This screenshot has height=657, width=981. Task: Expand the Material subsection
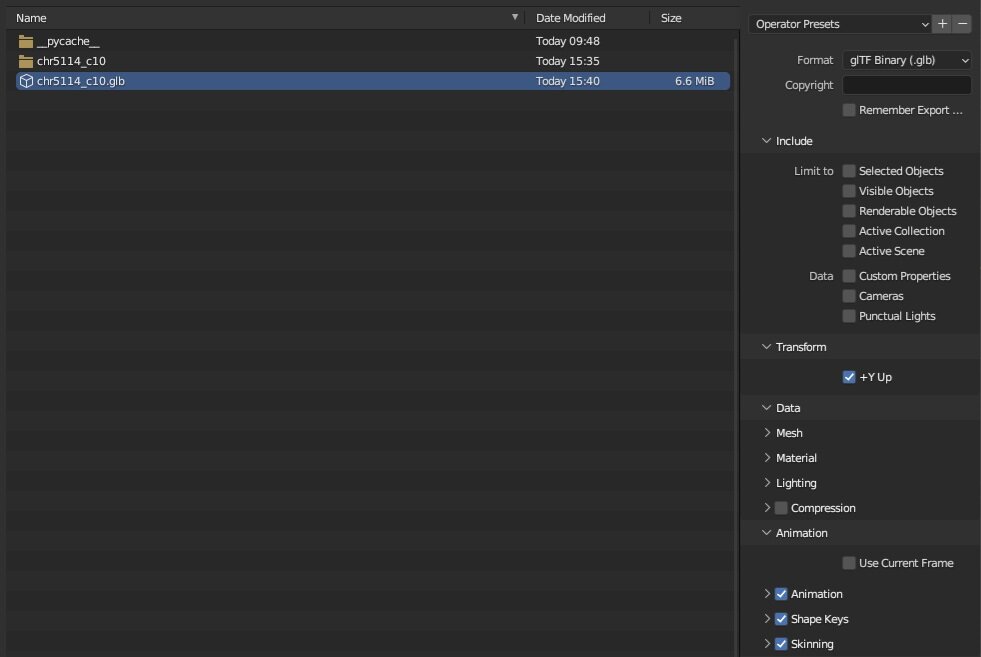pos(767,458)
